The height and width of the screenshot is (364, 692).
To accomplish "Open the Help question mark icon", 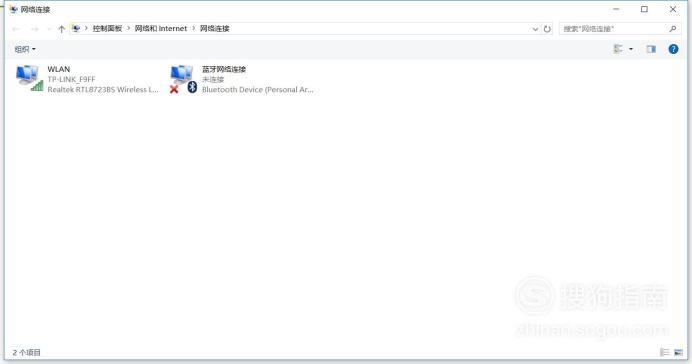I will click(x=673, y=49).
